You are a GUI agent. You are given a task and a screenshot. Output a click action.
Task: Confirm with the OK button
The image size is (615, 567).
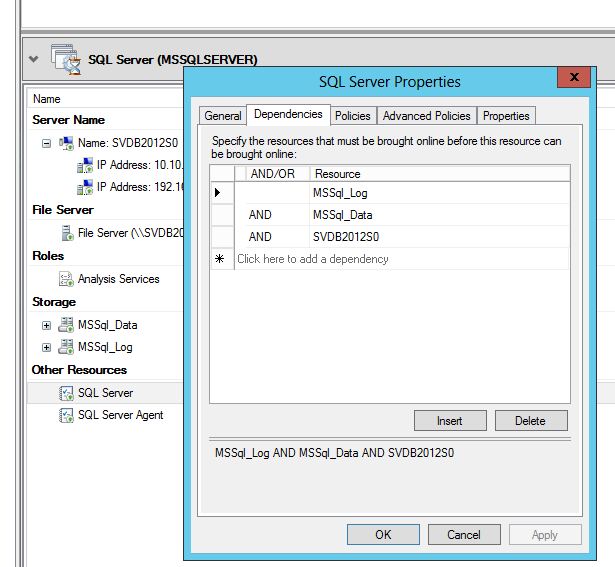[x=383, y=535]
